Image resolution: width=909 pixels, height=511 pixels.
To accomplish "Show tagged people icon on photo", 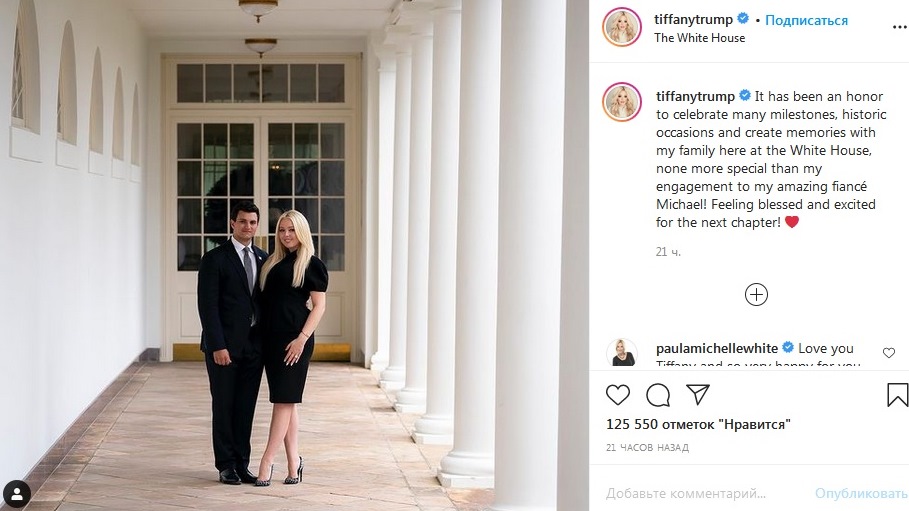I will pyautogui.click(x=17, y=494).
